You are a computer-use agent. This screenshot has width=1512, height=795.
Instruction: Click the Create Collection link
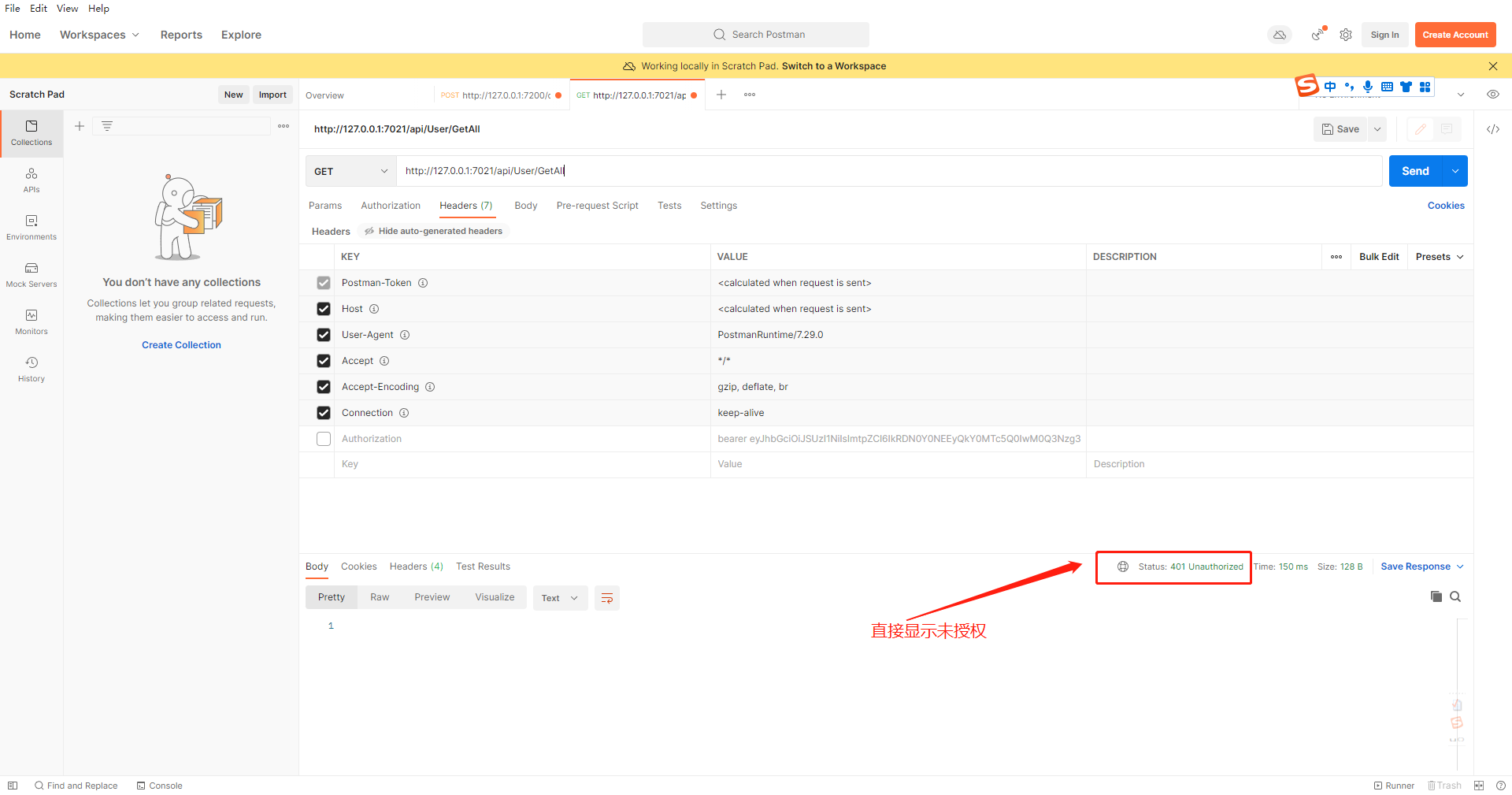[181, 345]
